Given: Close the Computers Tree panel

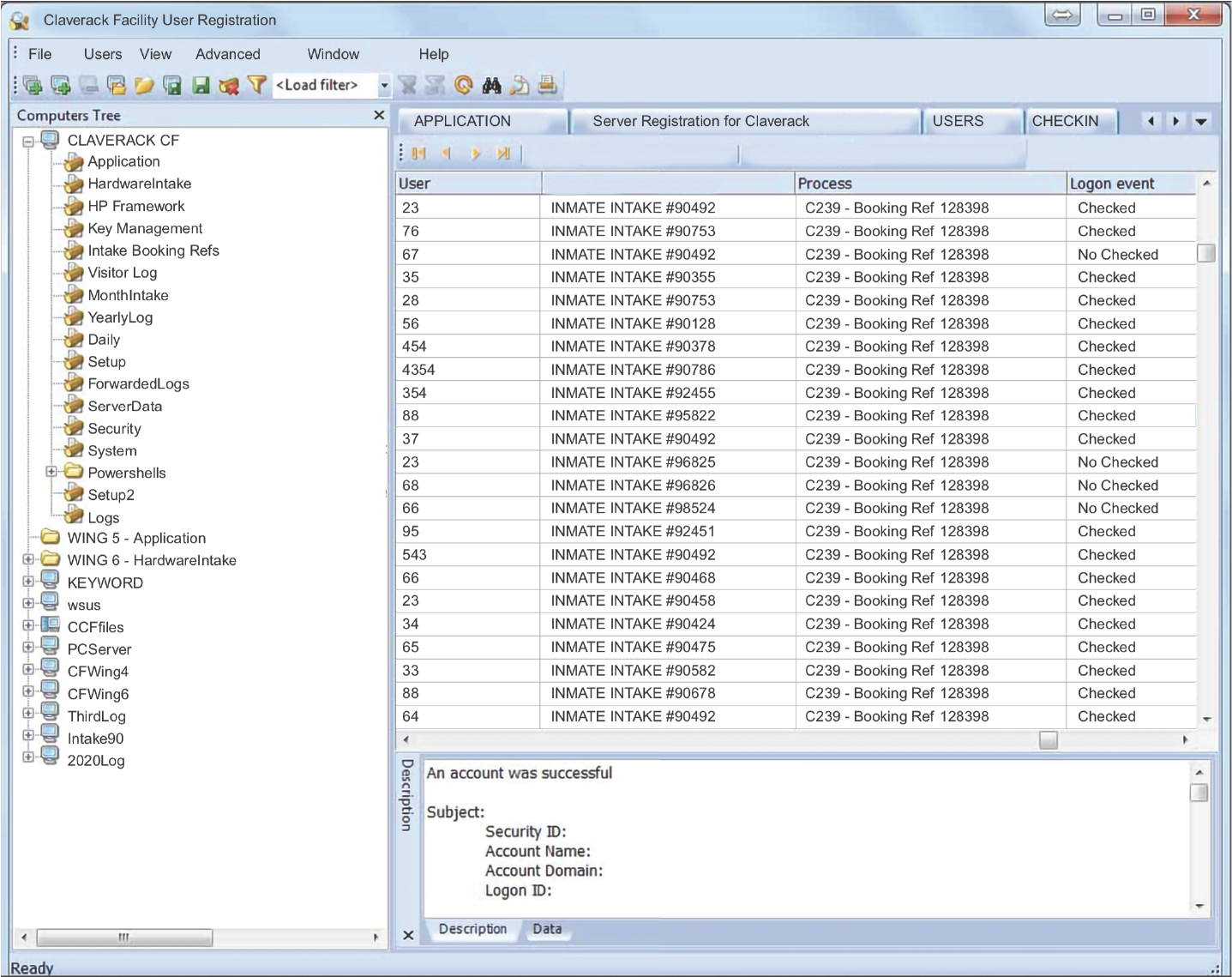Looking at the screenshot, I should (x=379, y=115).
